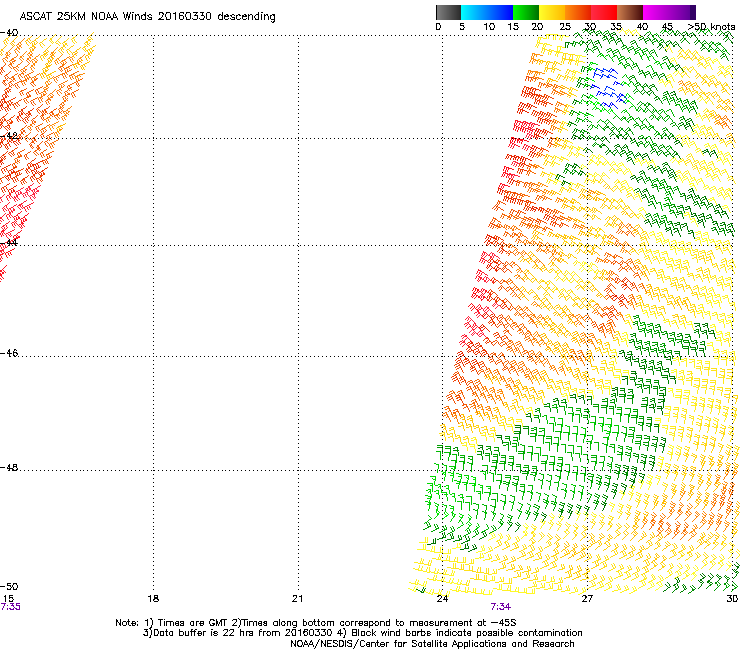Click the -42 latitude axis label
740x650 pixels.
[x=9, y=135]
